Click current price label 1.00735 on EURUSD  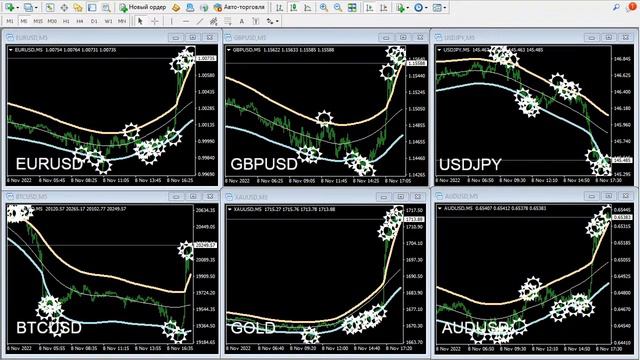tap(206, 58)
